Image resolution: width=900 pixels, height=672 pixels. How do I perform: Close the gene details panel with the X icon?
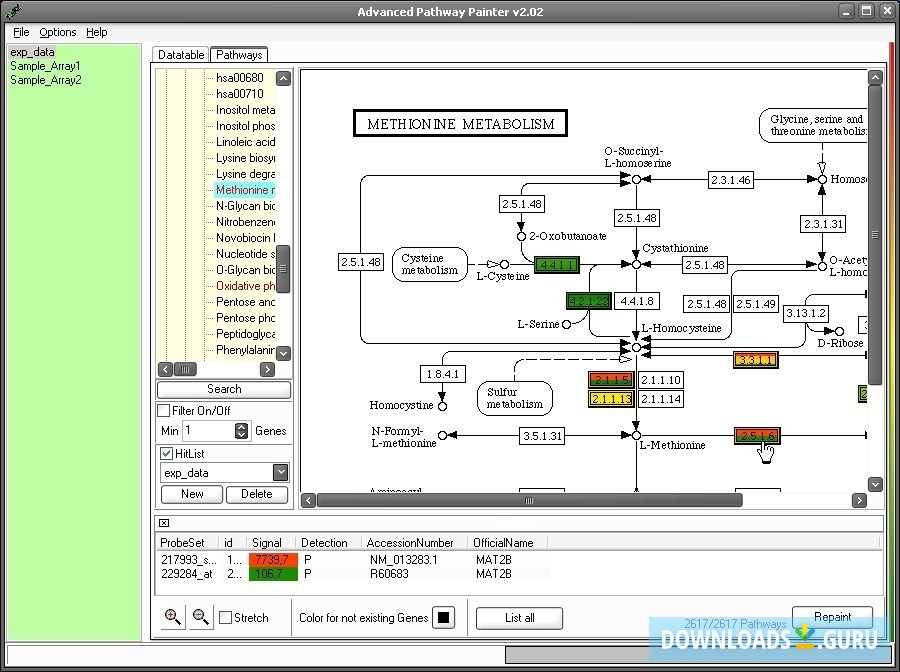(x=164, y=523)
